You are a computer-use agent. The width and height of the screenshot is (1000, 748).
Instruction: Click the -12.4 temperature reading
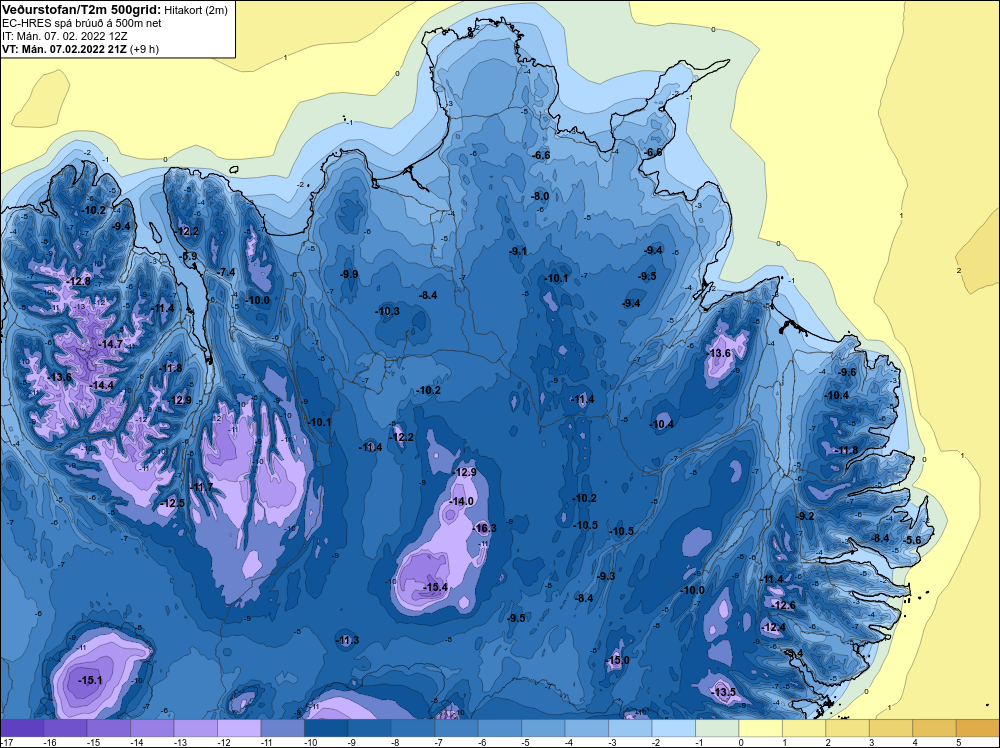click(774, 627)
